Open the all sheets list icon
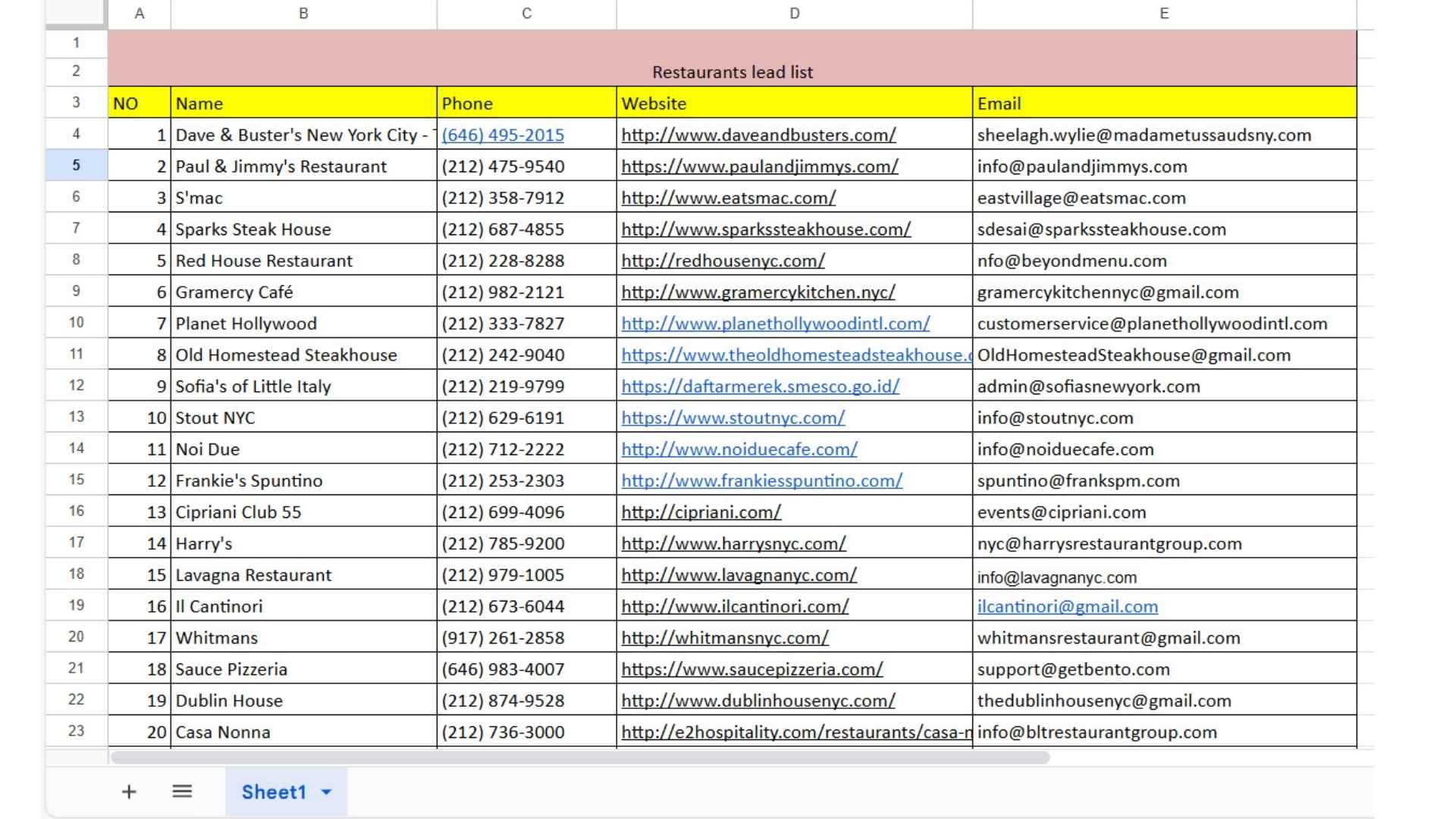Screen dimensions: 1456x819 click(182, 792)
